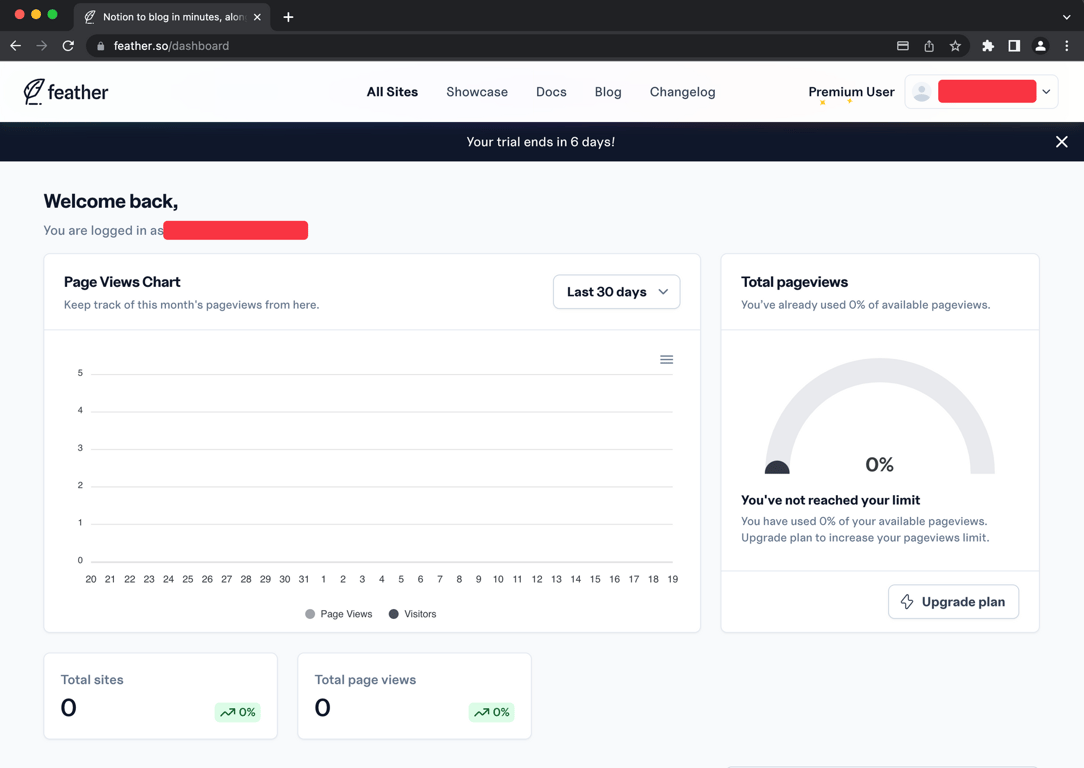Click the pageviews gauge indicator
Image resolution: width=1084 pixels, height=768 pixels.
(x=777, y=467)
